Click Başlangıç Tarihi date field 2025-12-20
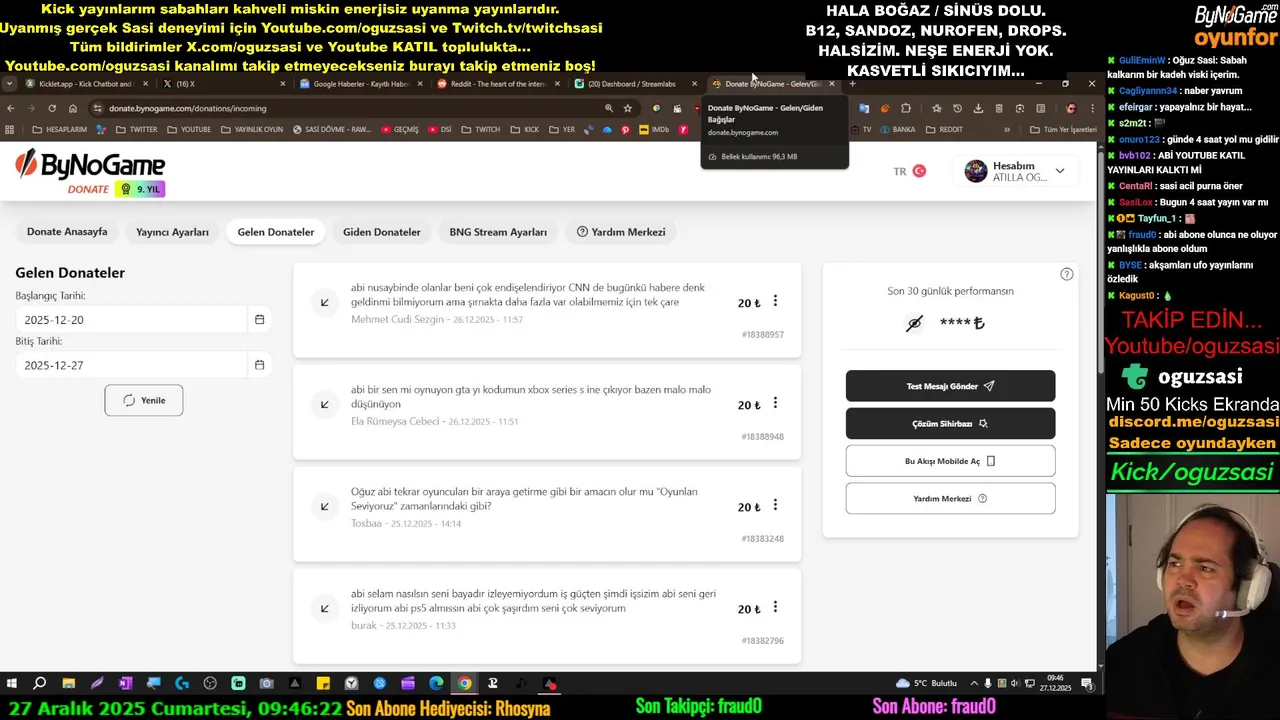The width and height of the screenshot is (1280, 720). click(x=130, y=319)
